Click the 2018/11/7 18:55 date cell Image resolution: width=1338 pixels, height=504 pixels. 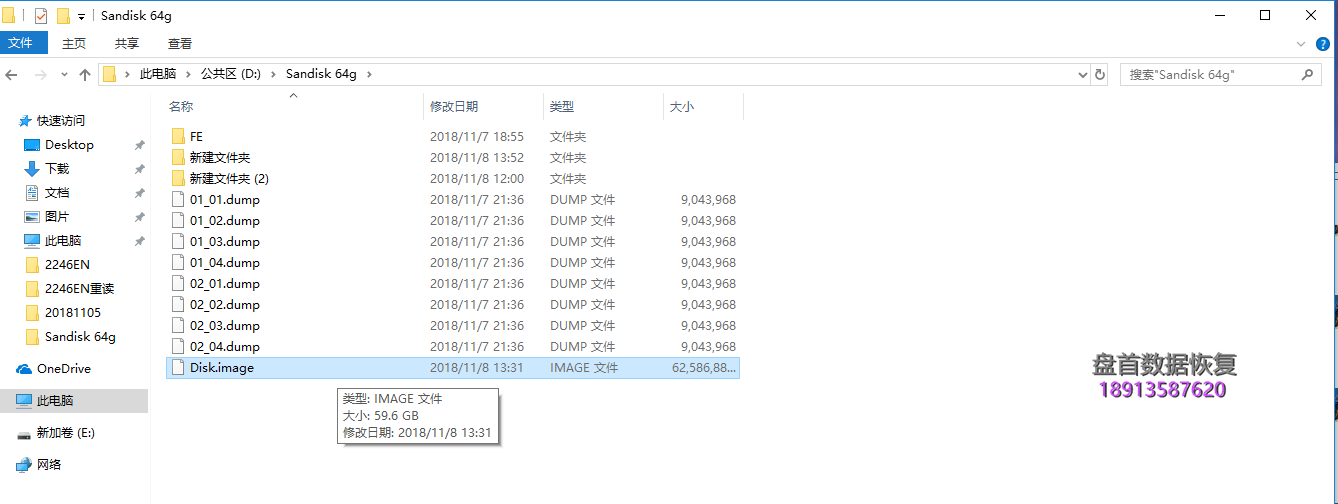click(477, 136)
